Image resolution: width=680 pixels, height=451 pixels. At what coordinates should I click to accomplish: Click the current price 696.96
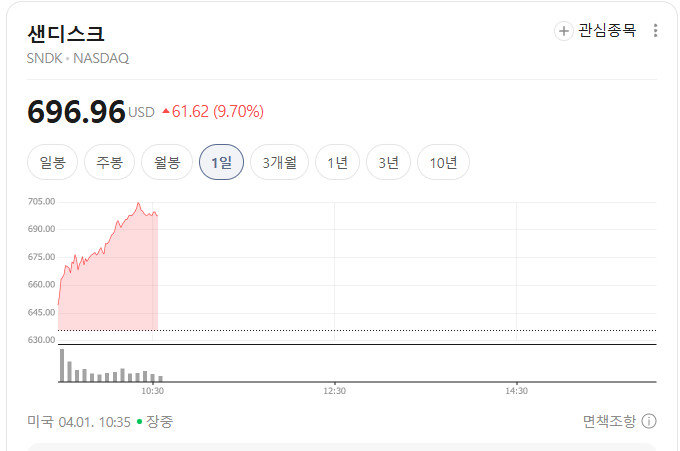tap(76, 112)
